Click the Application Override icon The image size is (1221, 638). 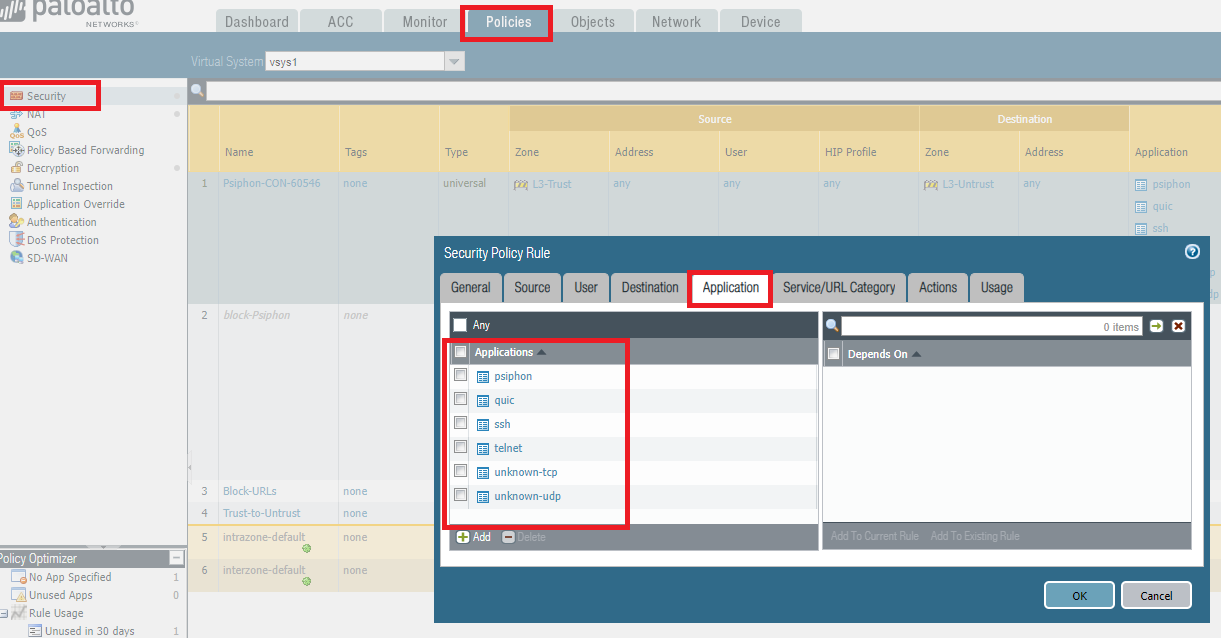(17, 204)
